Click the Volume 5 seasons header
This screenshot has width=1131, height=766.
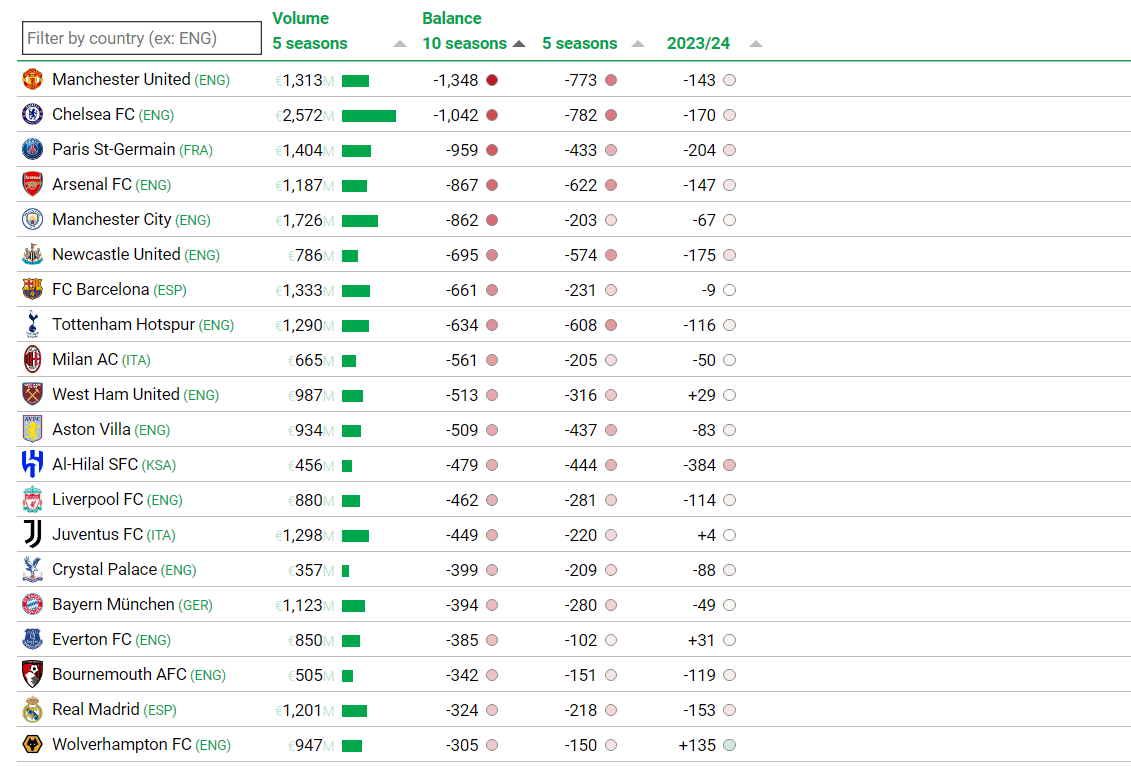click(310, 43)
